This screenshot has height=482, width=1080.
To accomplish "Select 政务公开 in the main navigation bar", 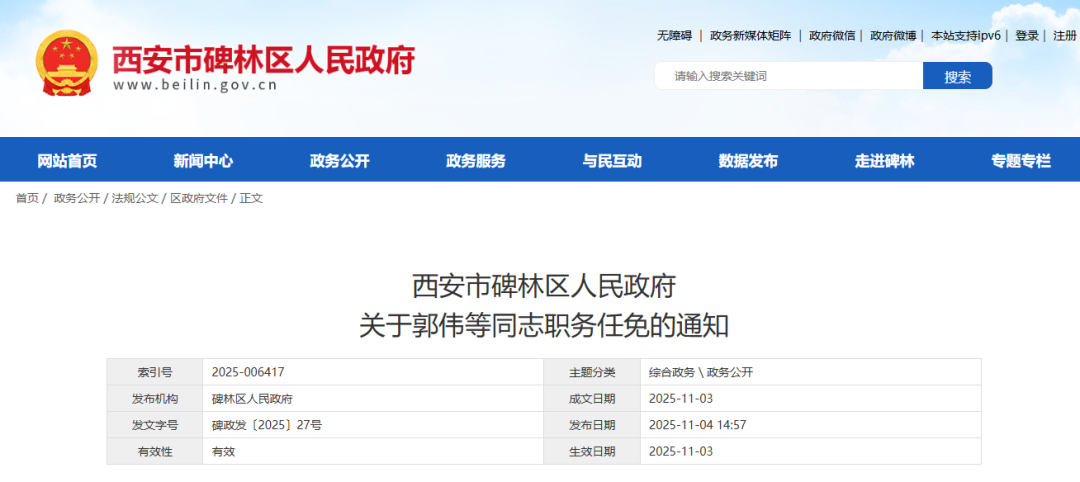I will point(340,160).
